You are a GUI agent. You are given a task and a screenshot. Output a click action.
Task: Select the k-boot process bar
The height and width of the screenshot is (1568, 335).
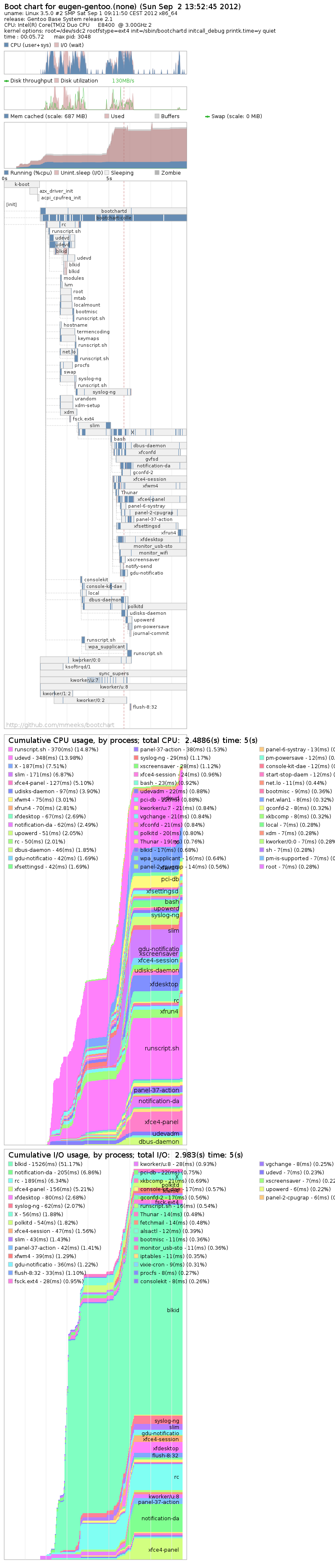pos(21,184)
